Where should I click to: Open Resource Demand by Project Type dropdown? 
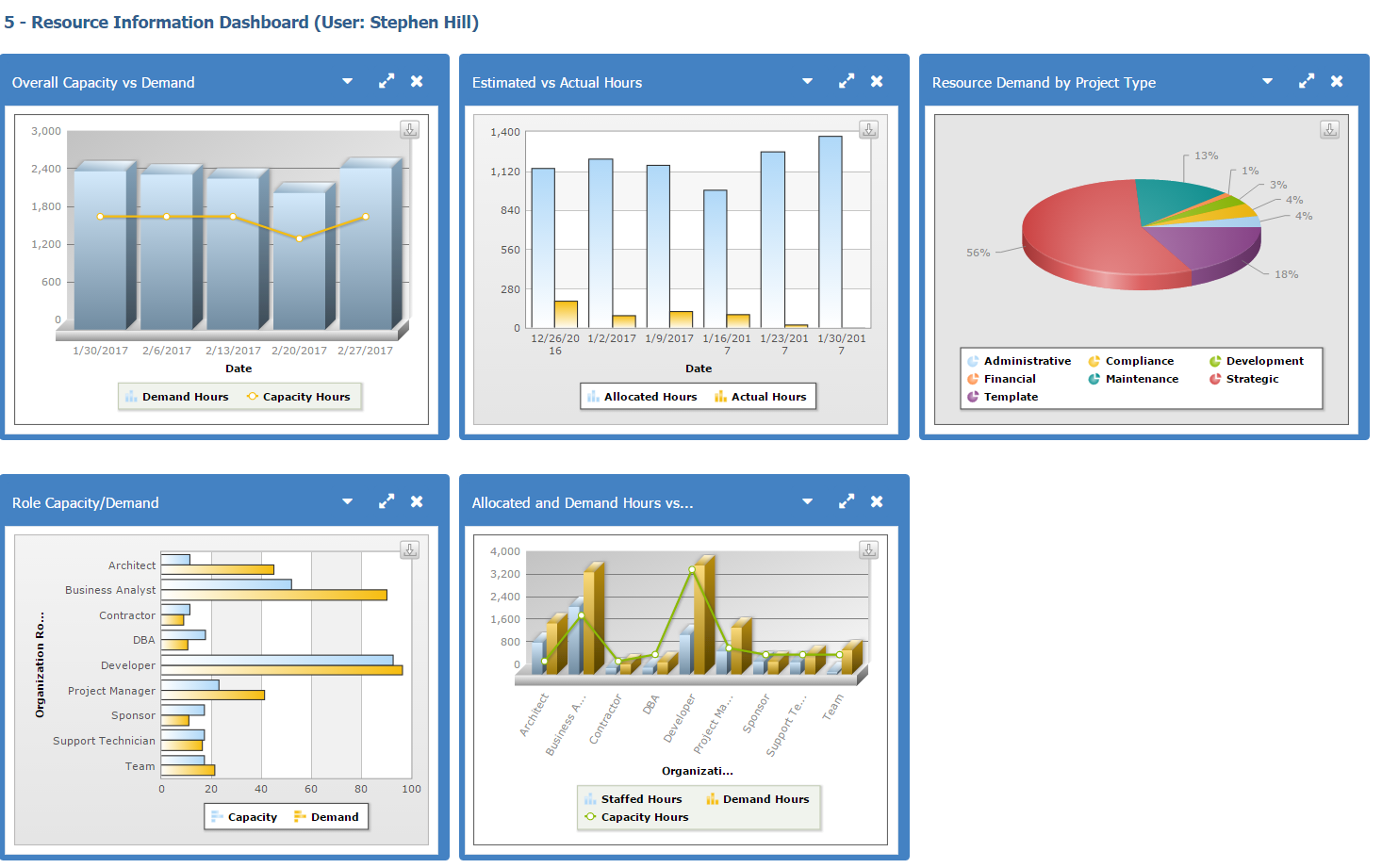coord(1267,82)
